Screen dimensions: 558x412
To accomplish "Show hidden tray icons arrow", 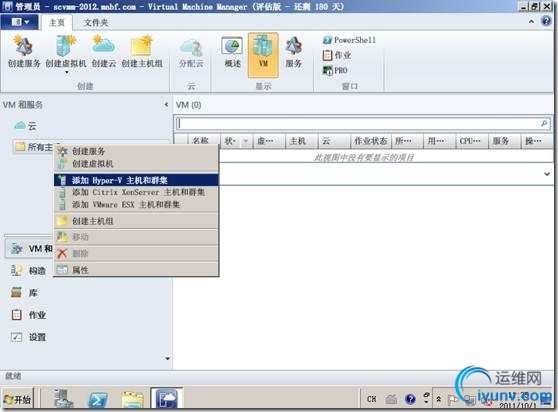I will coord(439,399).
